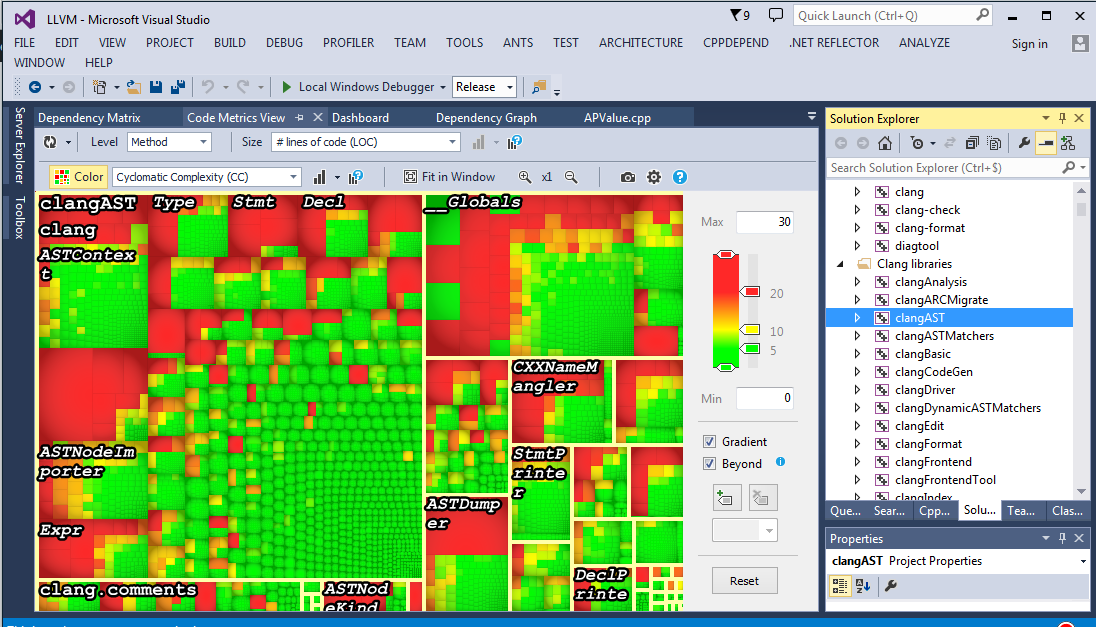Toggle the Beyond checkbox

(x=709, y=463)
